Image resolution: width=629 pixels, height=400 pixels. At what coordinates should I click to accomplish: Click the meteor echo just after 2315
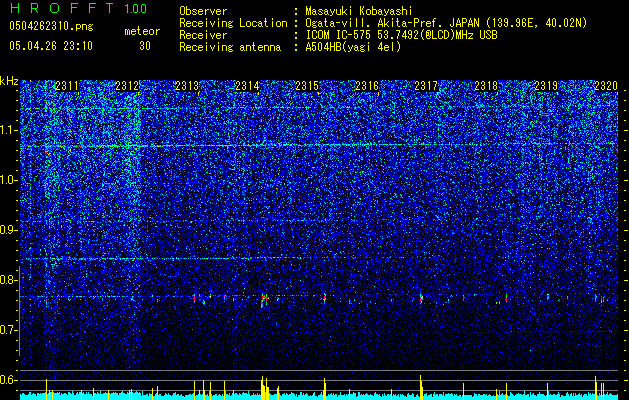(325, 298)
